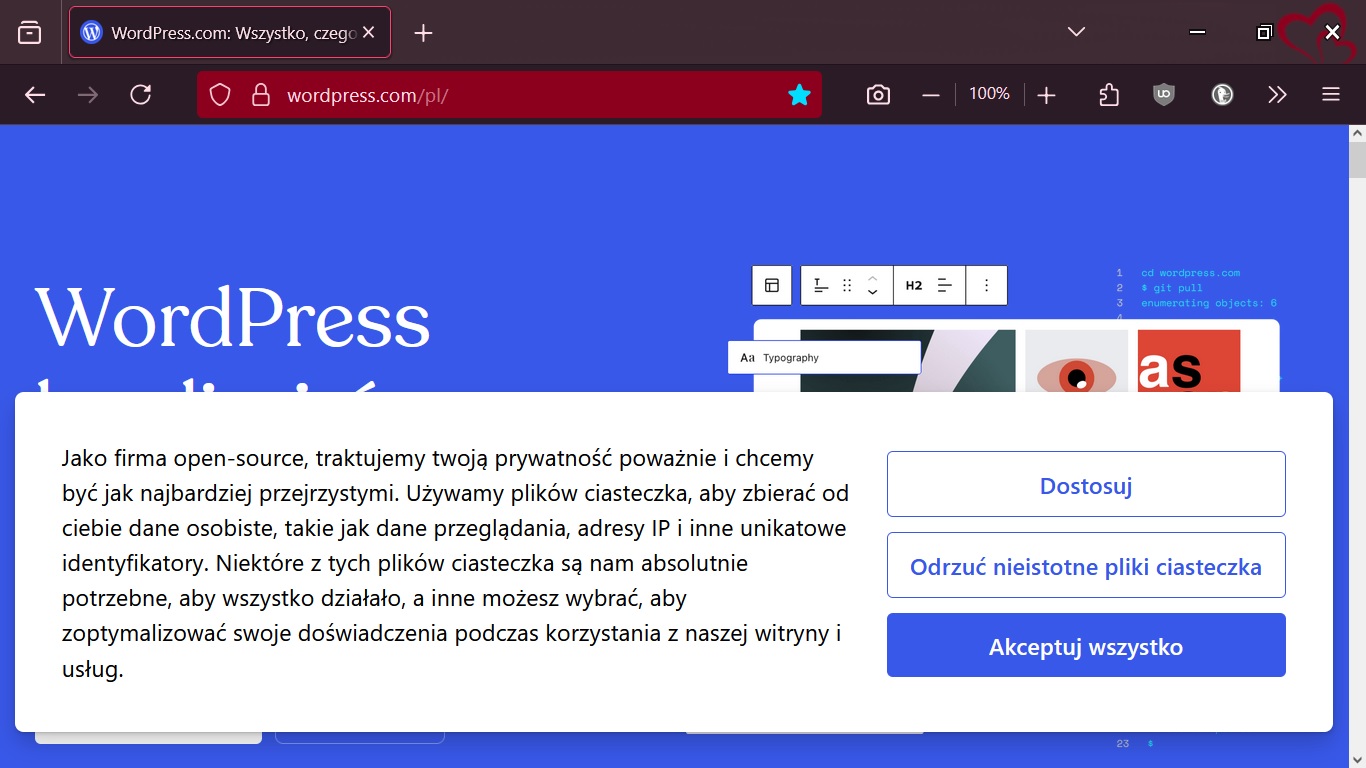Click Odrzuć nieistotne pliki ciasteczka
This screenshot has width=1366, height=768.
[x=1086, y=567]
